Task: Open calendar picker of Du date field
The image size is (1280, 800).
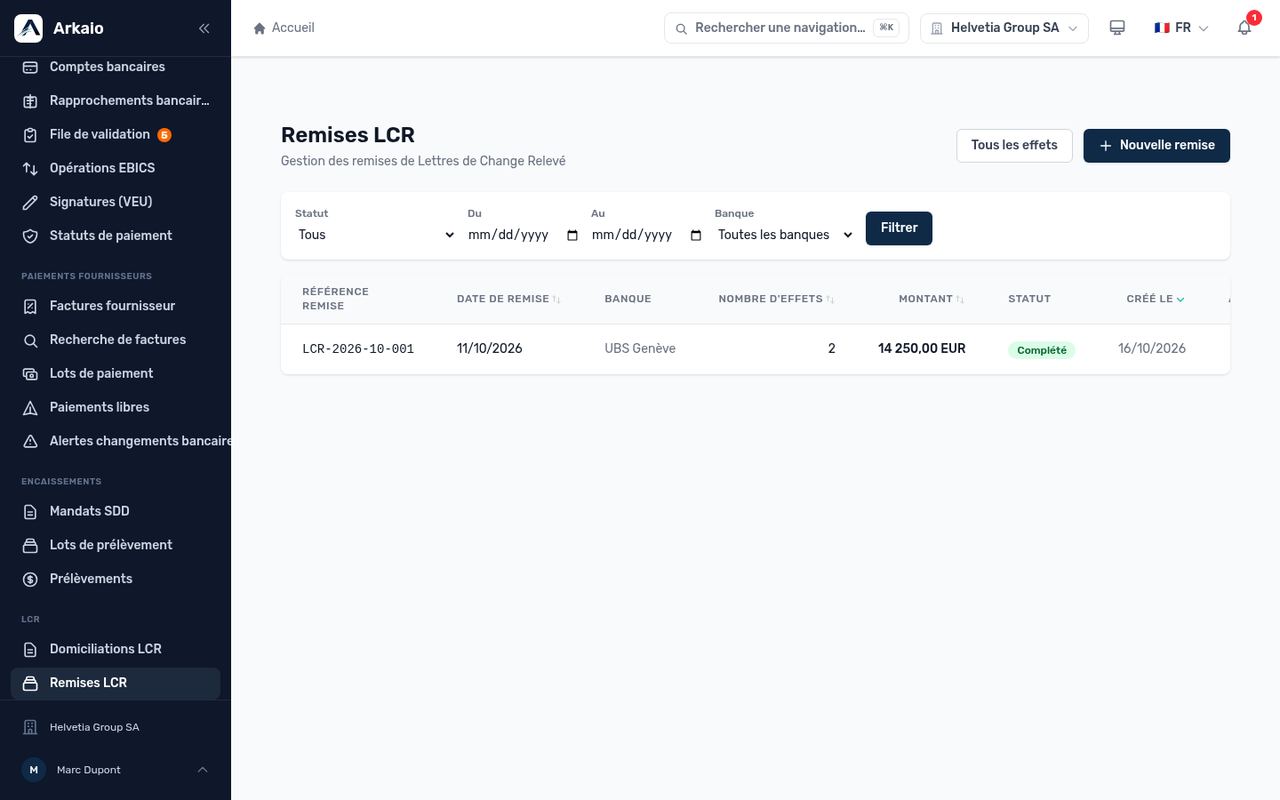Action: pyautogui.click(x=572, y=235)
